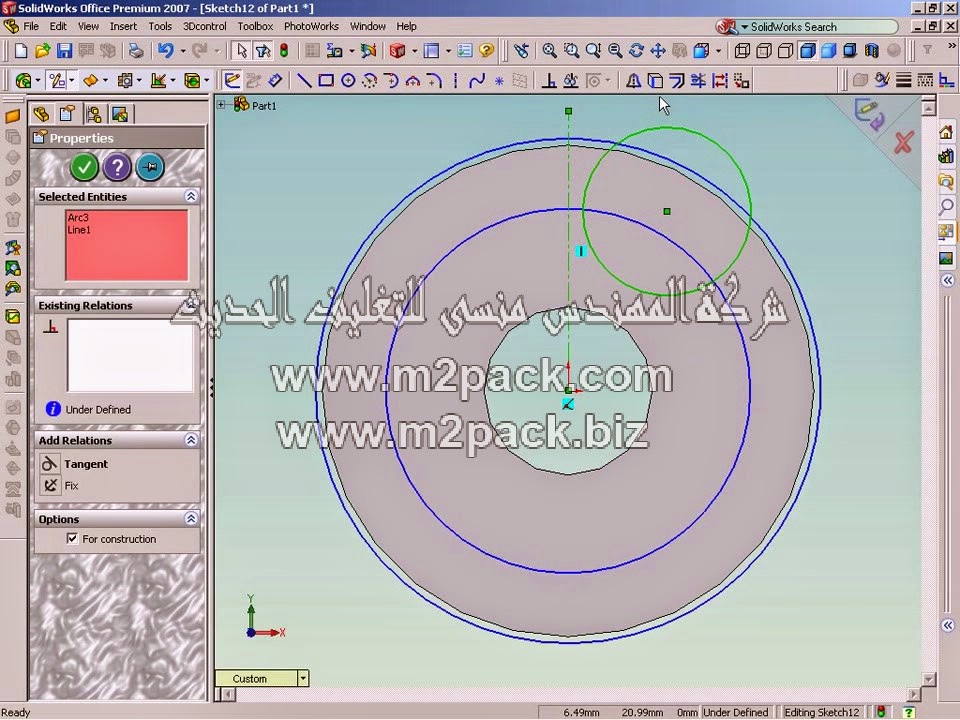Select the Rectangle sketch tool

(x=326, y=80)
